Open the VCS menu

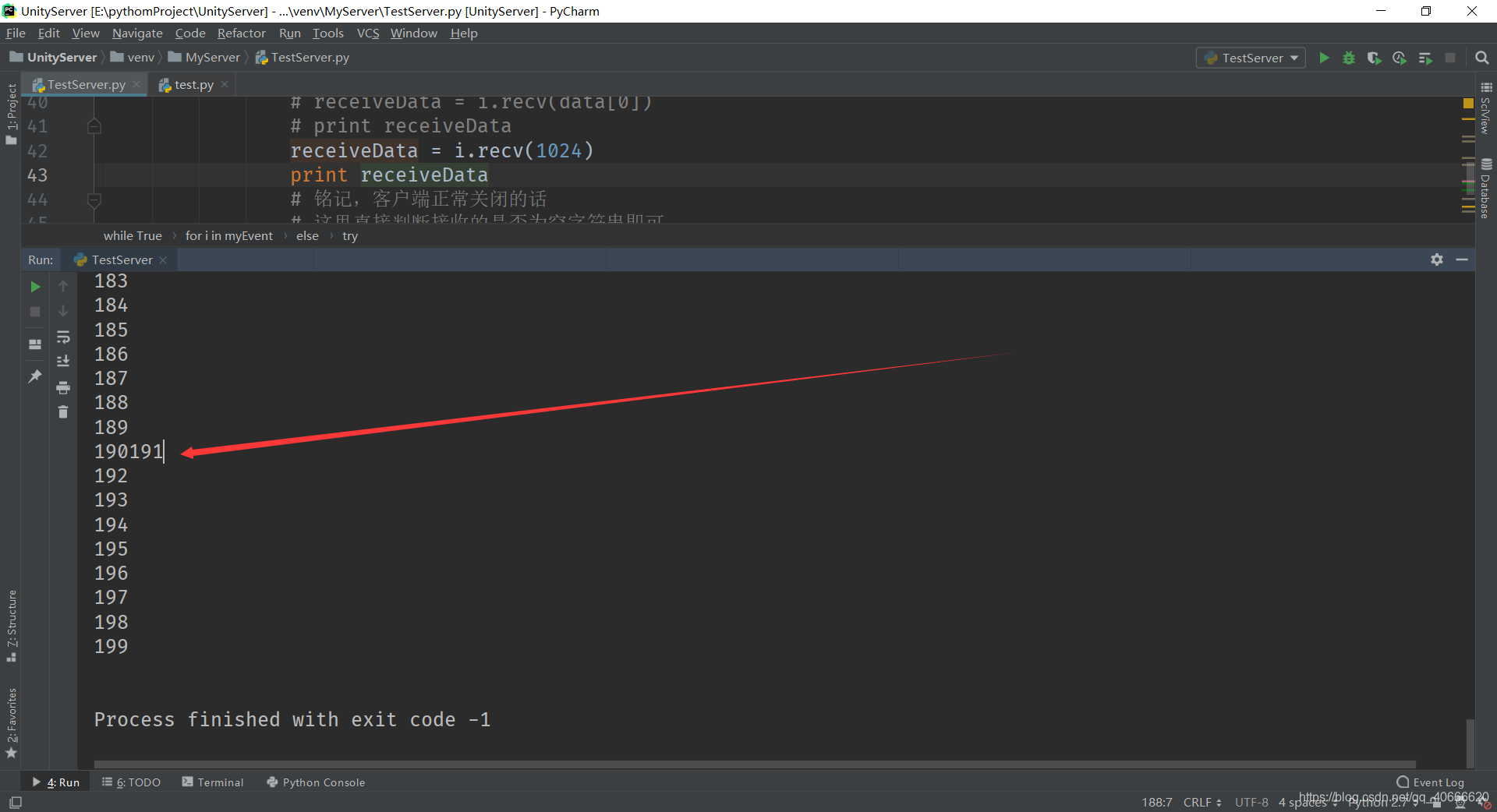pos(368,33)
